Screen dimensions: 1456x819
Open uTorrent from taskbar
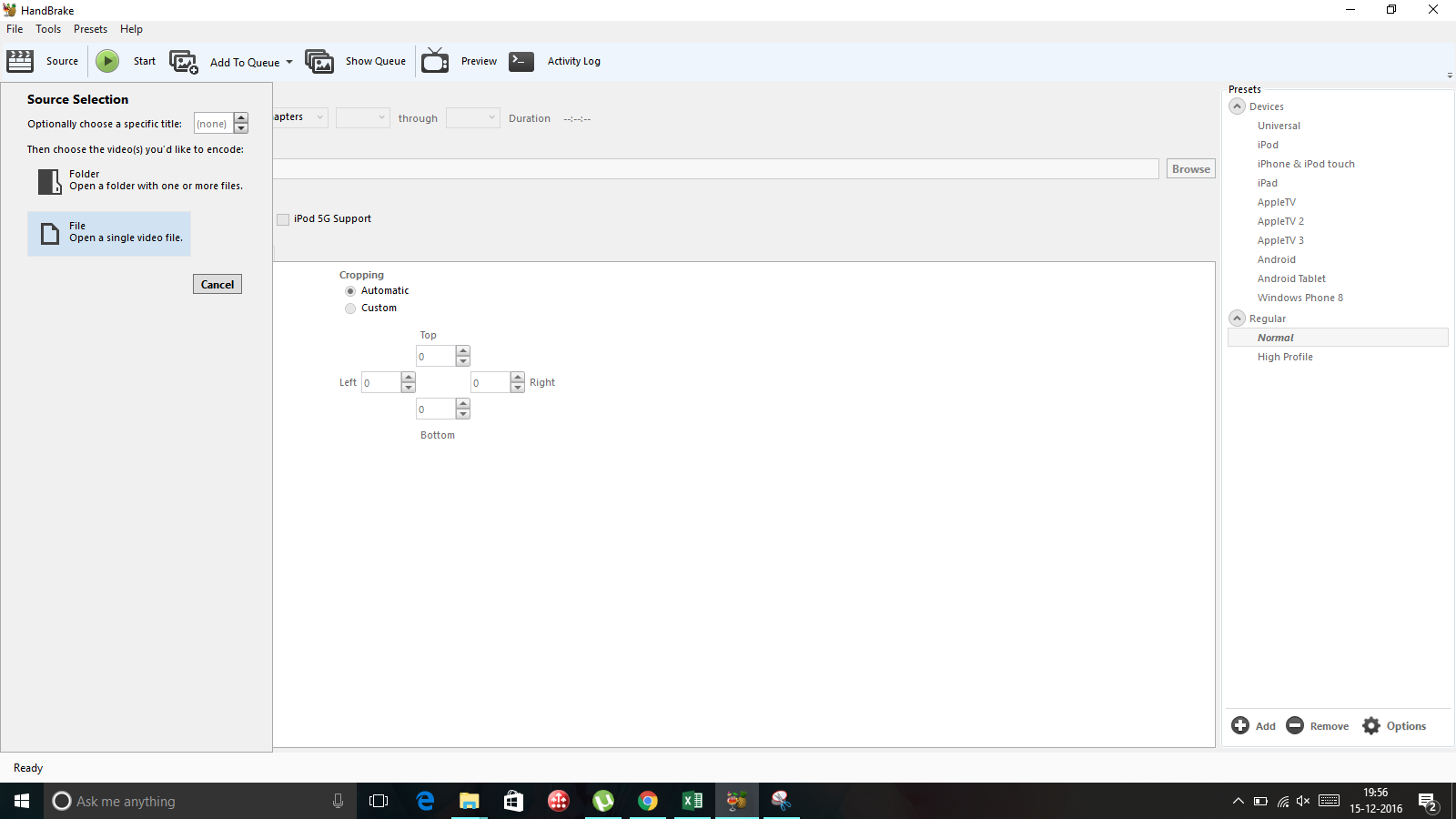[603, 801]
